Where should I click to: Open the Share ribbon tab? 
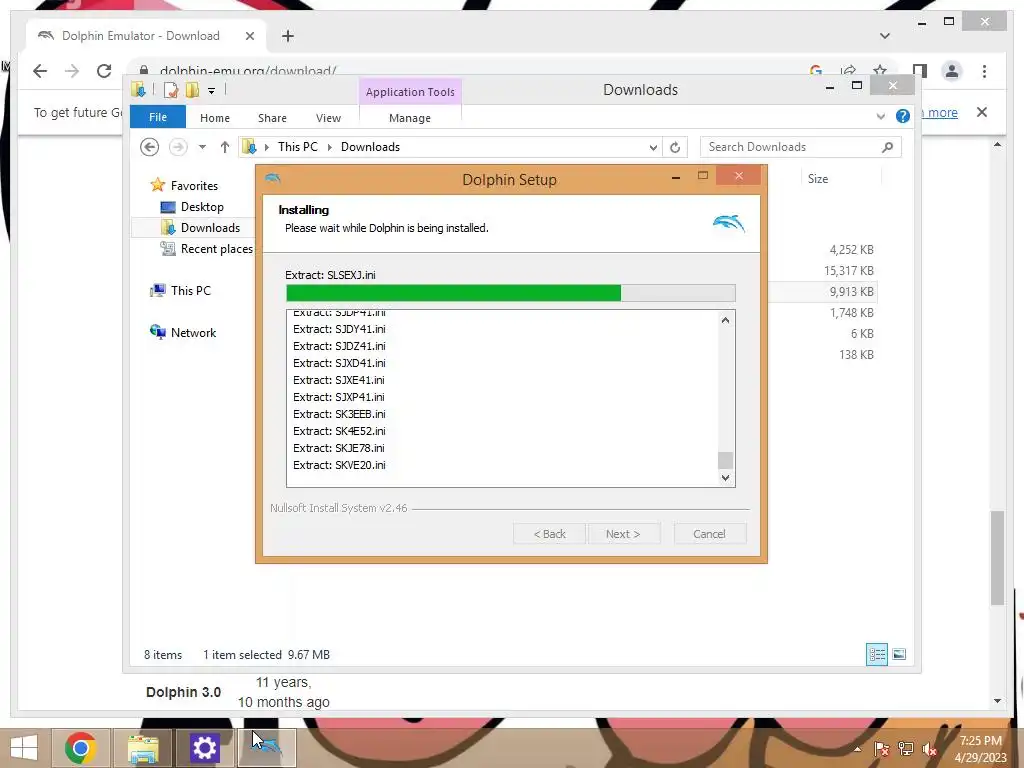coord(272,118)
